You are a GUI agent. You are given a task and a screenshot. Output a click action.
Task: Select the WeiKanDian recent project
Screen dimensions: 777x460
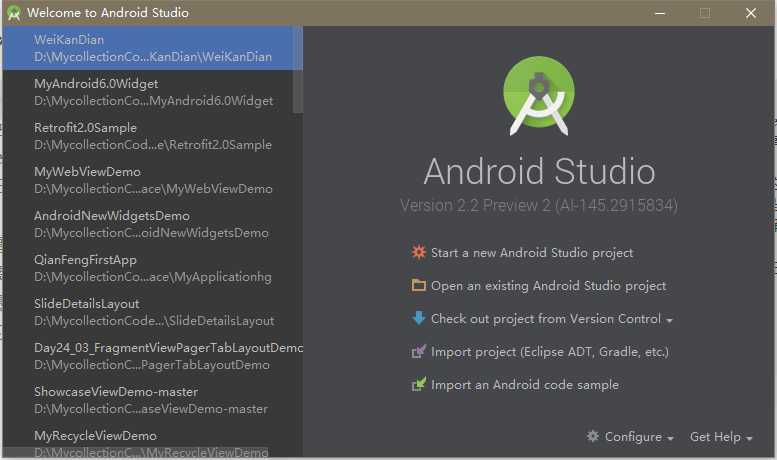click(150, 48)
